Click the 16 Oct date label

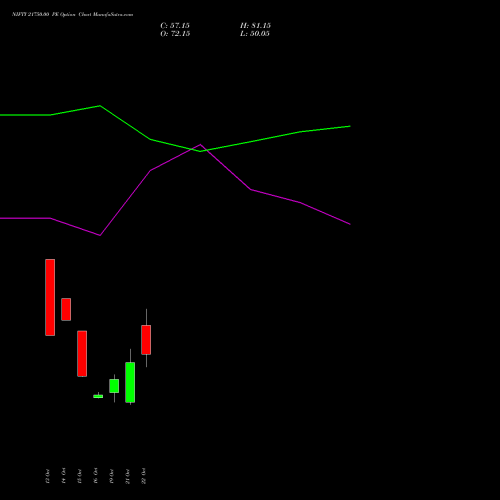point(95,476)
